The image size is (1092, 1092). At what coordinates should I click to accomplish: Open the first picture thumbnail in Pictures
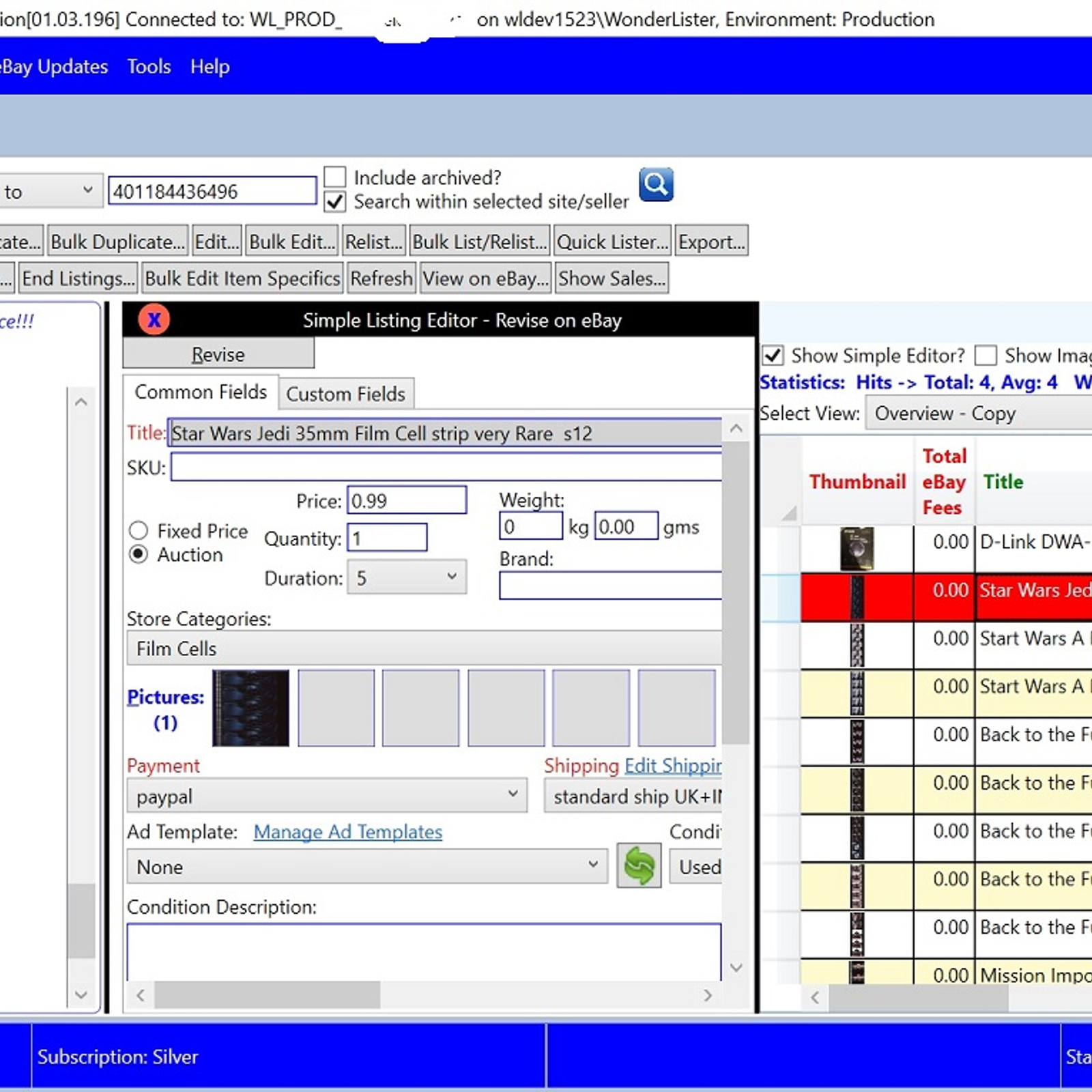coord(250,708)
